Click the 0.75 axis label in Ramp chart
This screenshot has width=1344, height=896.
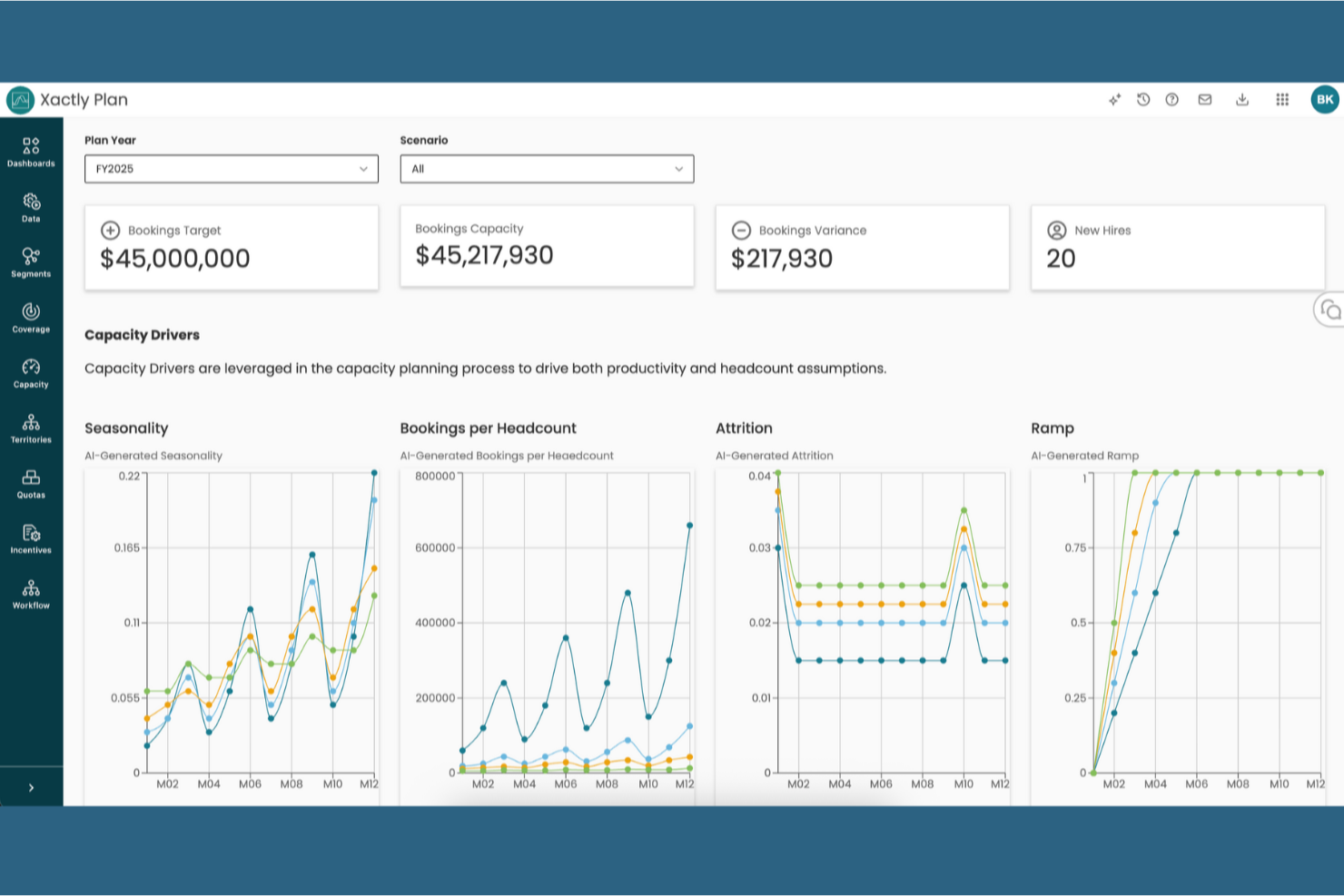pyautogui.click(x=1075, y=548)
